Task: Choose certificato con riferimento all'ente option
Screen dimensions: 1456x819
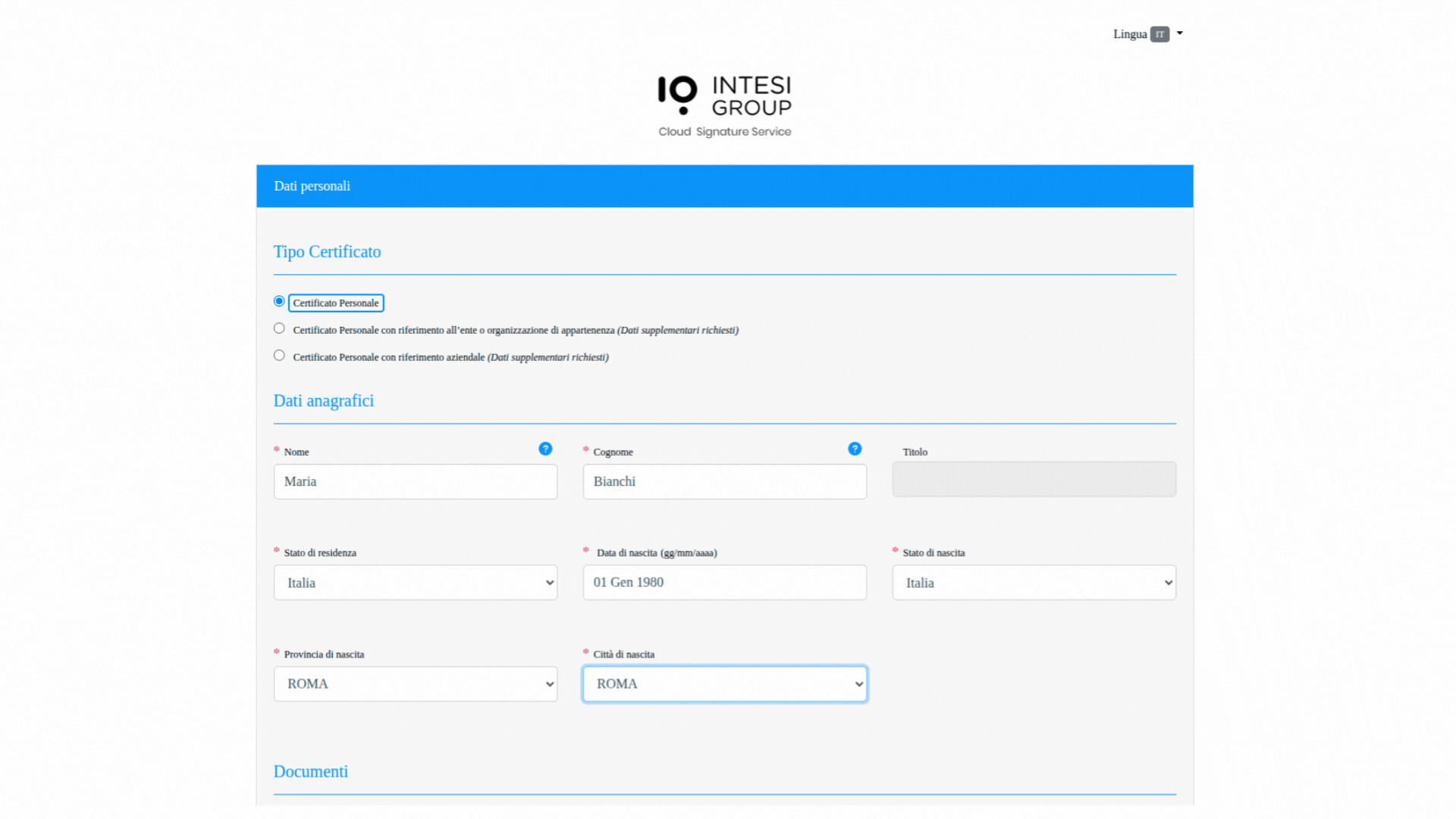Action: click(x=279, y=328)
